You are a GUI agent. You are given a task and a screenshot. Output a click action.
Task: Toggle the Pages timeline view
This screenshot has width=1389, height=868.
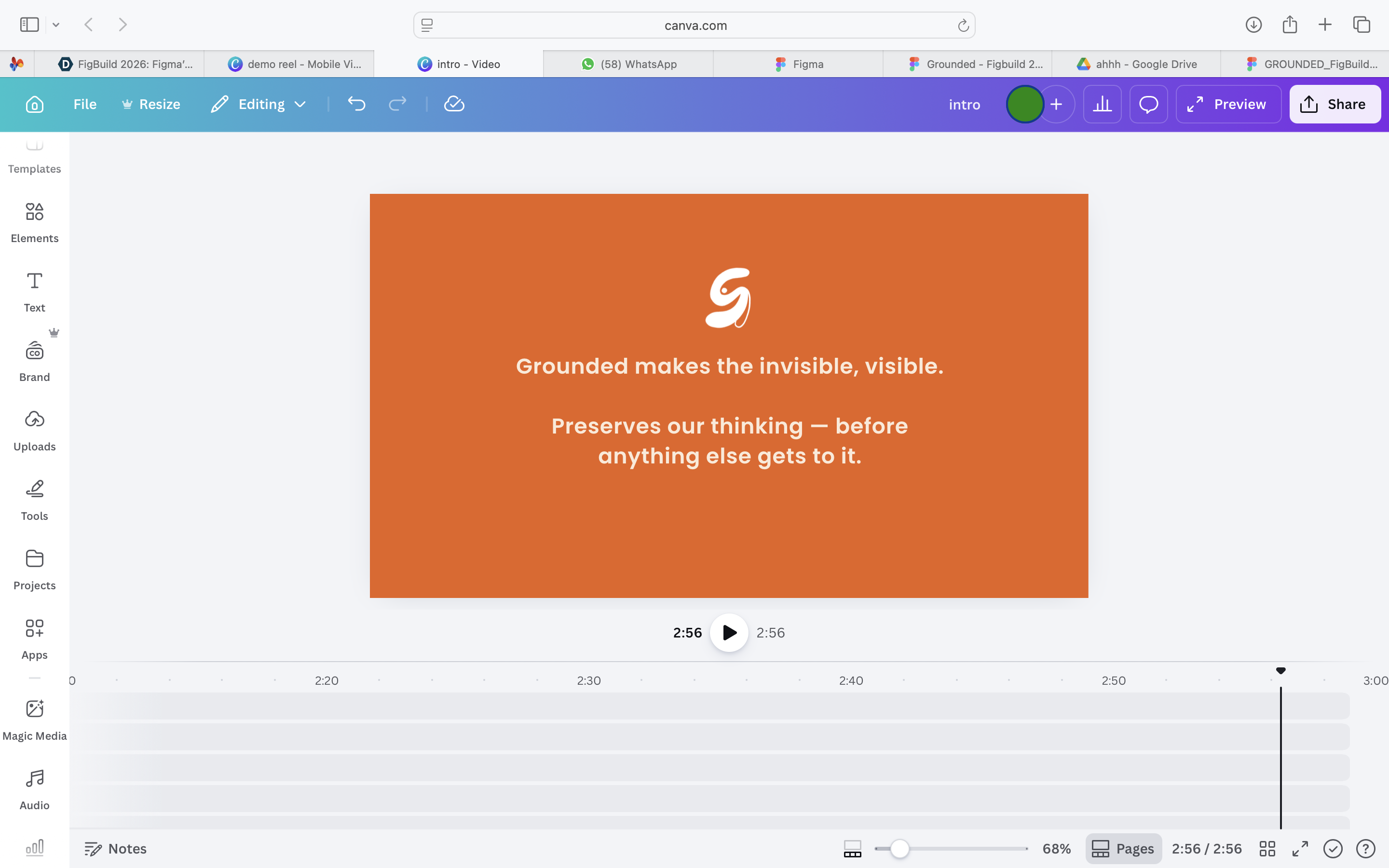[1123, 849]
